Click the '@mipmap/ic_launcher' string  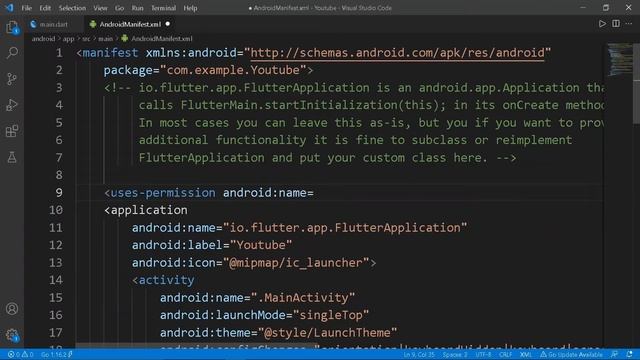tap(296, 263)
